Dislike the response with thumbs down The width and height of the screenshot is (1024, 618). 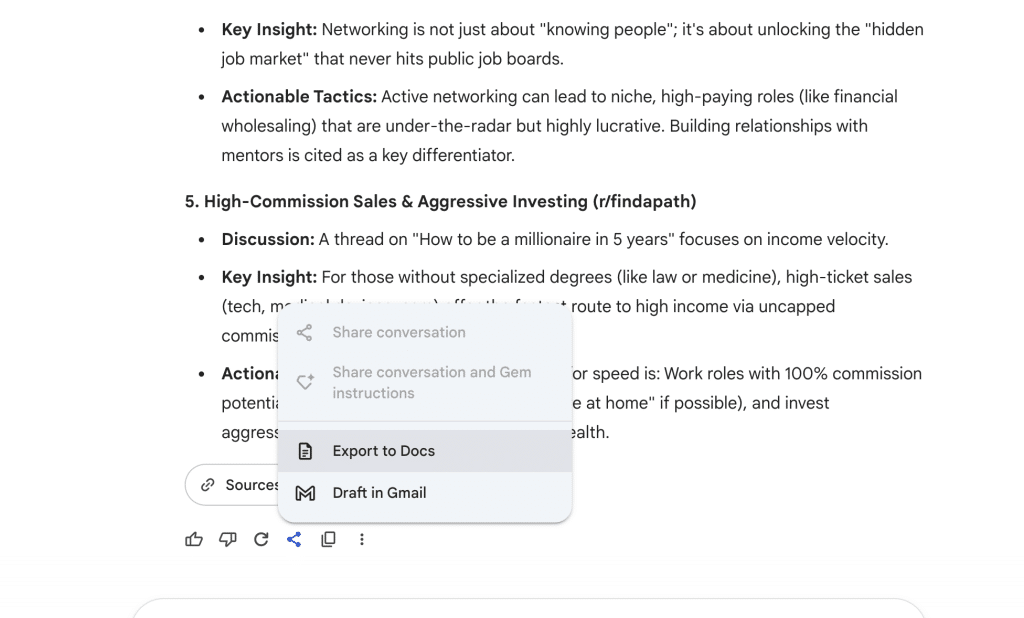tap(227, 539)
